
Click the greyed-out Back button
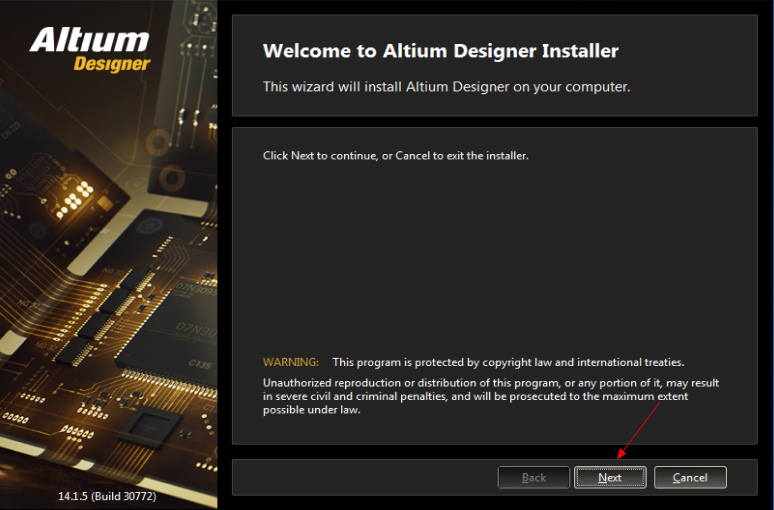click(x=534, y=478)
